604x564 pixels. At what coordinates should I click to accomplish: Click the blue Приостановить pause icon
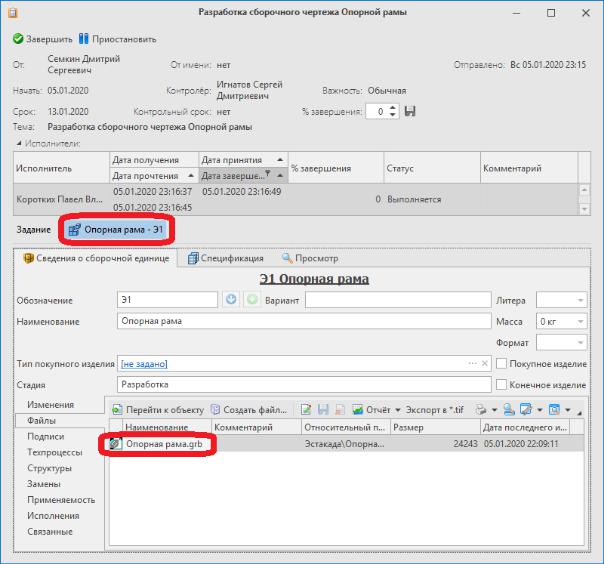pyautogui.click(x=84, y=39)
